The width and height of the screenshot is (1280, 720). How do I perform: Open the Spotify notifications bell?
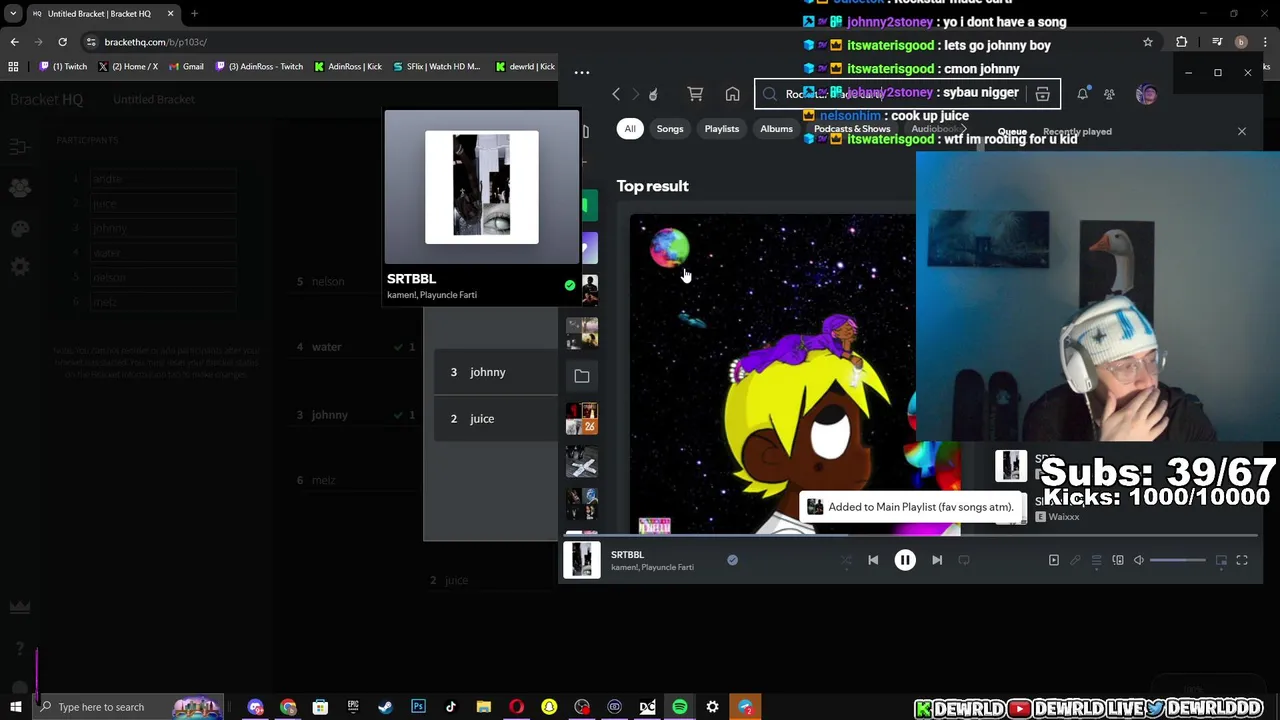[1083, 94]
